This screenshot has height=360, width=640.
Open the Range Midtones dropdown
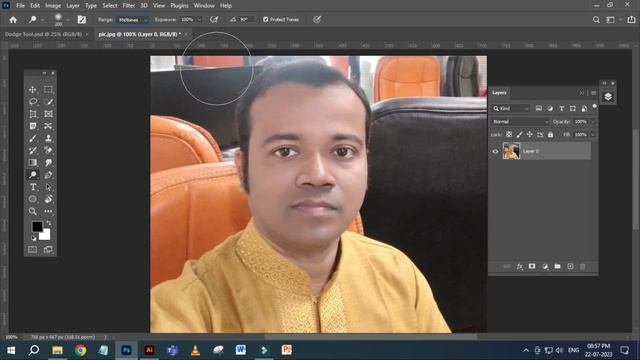[x=133, y=20]
